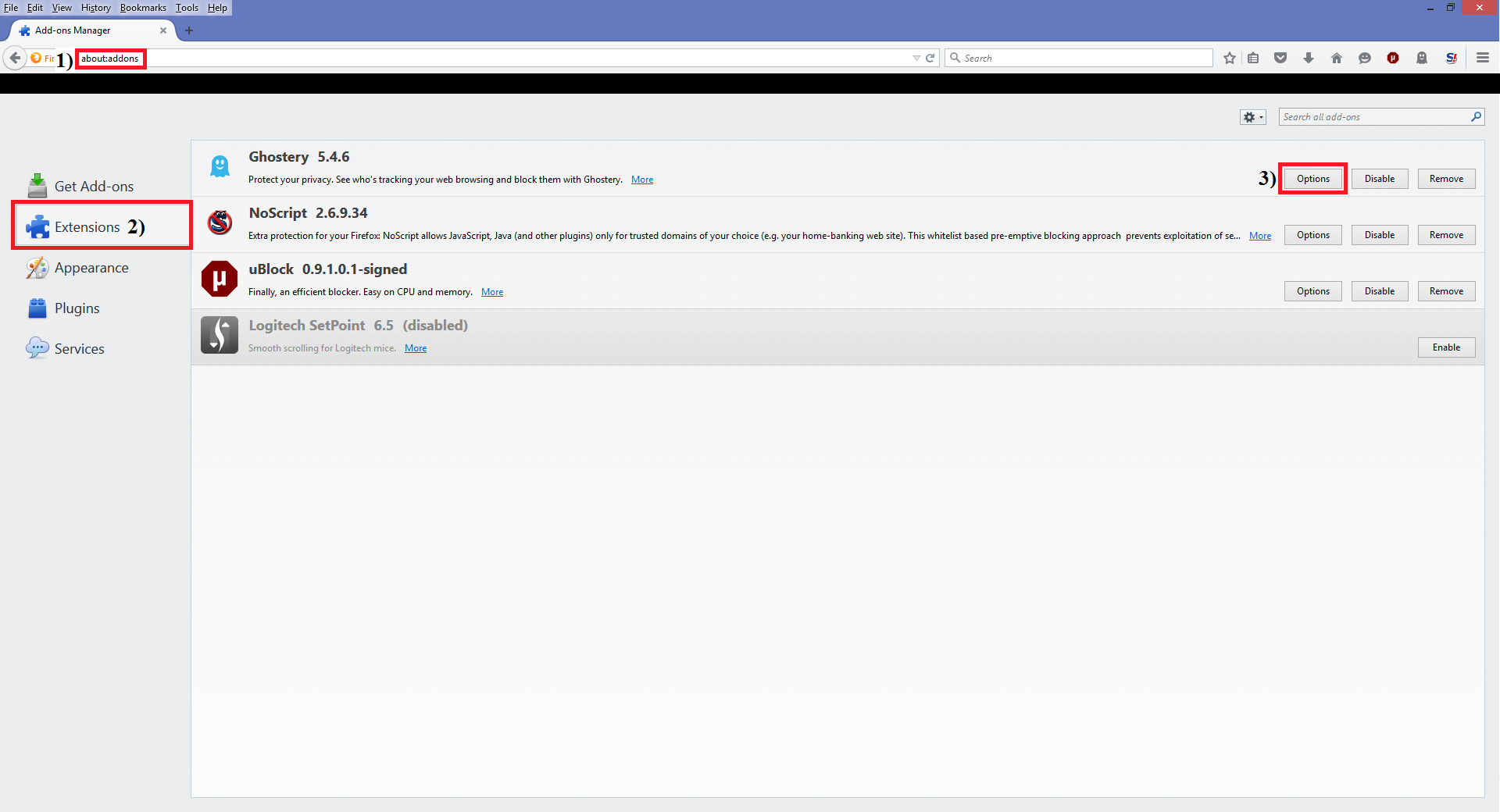Click the Ghostery ghost toolbar icon
The width and height of the screenshot is (1500, 812).
1422,59
